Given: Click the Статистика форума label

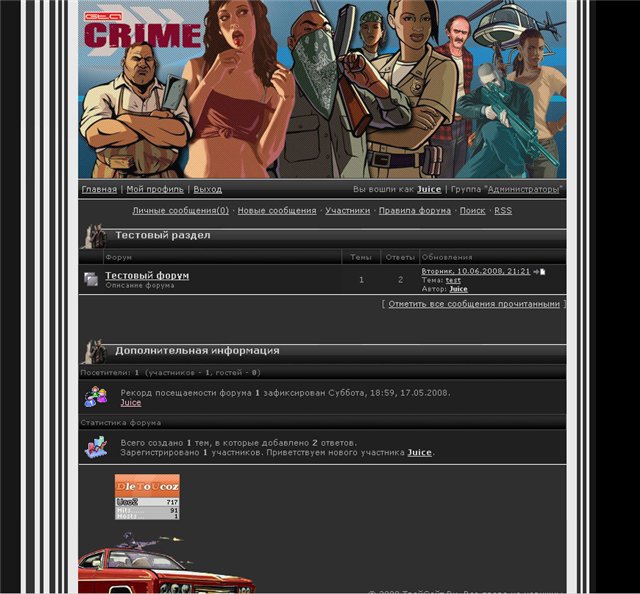Looking at the screenshot, I should [121, 423].
